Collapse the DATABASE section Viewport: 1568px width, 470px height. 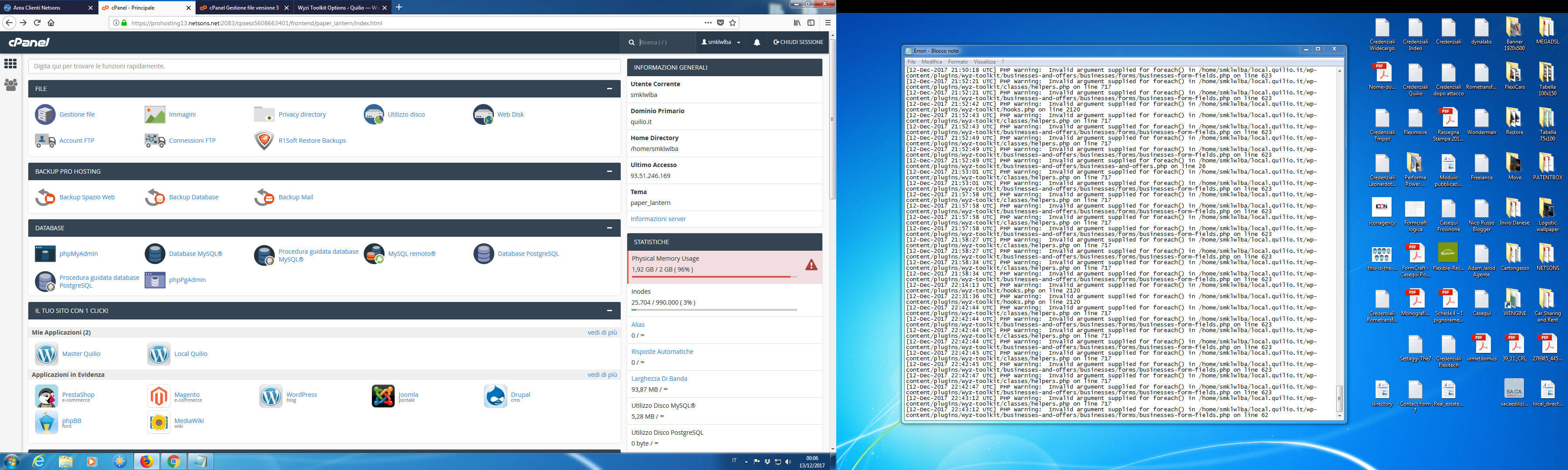click(609, 228)
